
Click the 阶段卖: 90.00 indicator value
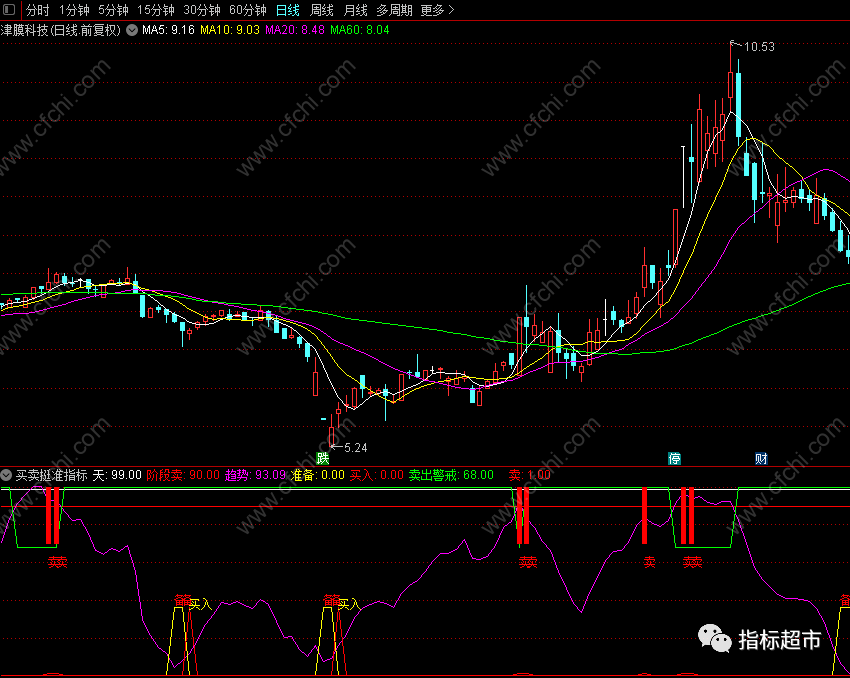[183, 475]
